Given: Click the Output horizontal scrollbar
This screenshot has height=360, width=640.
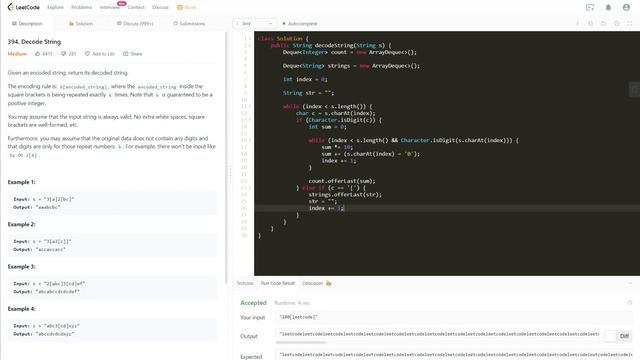Looking at the screenshot, I should 301,342.
